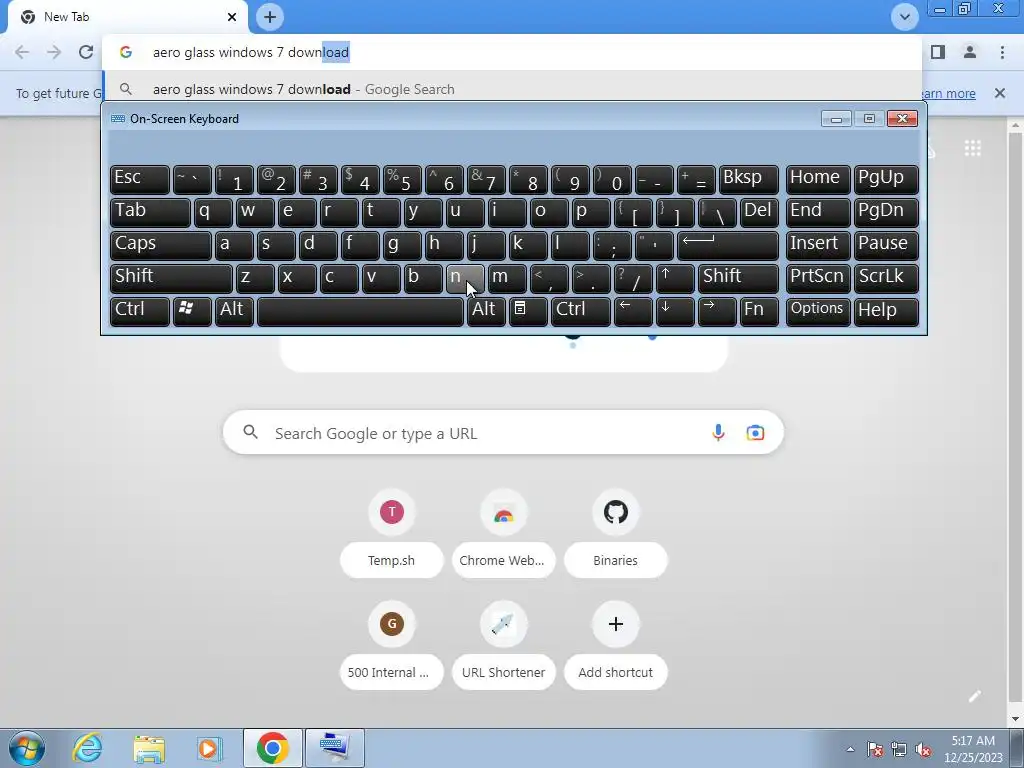The image size is (1024, 768).
Task: Click the spacebar on On-Screen Keyboard
Action: pos(360,311)
